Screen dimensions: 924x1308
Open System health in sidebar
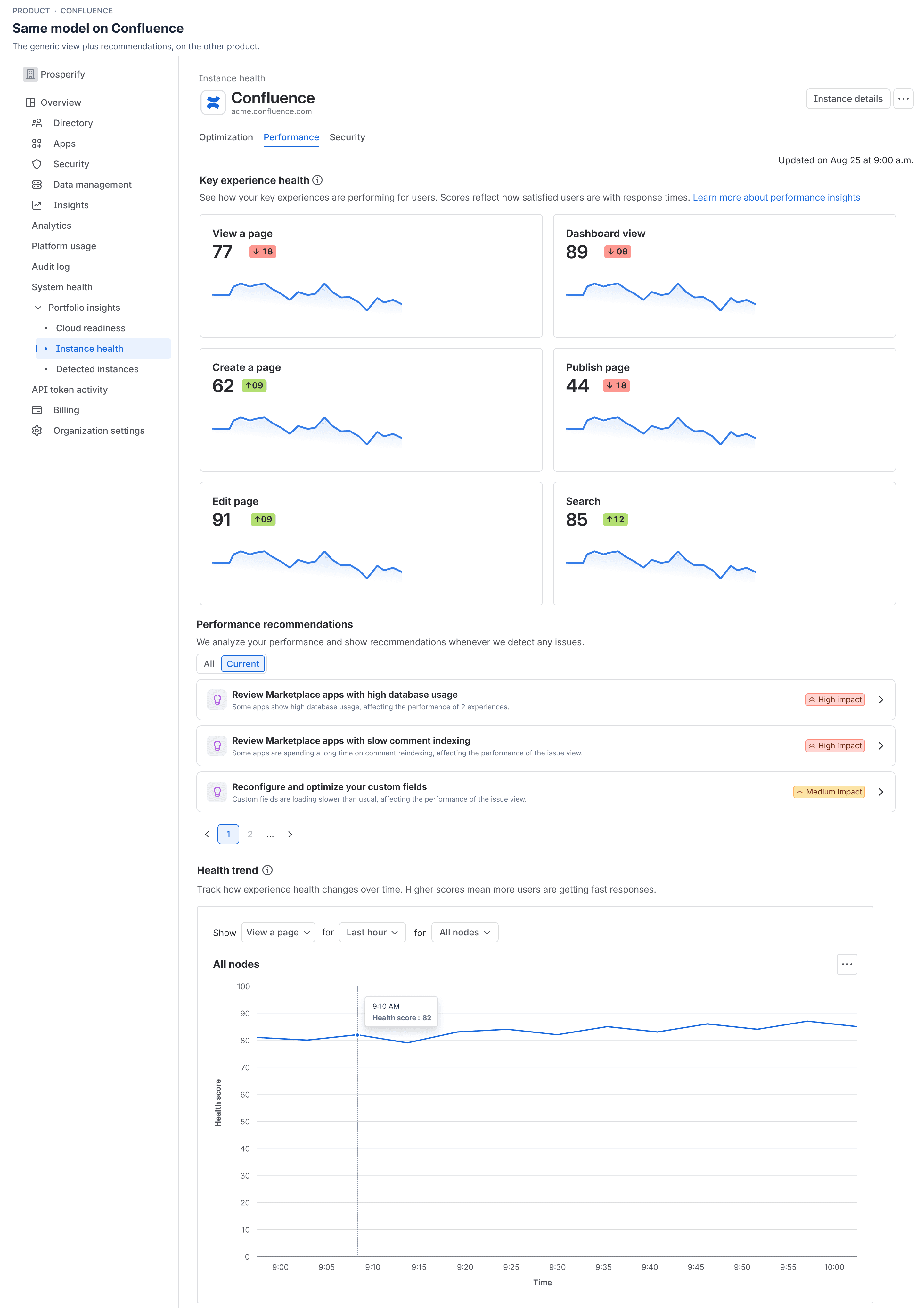pyautogui.click(x=62, y=287)
